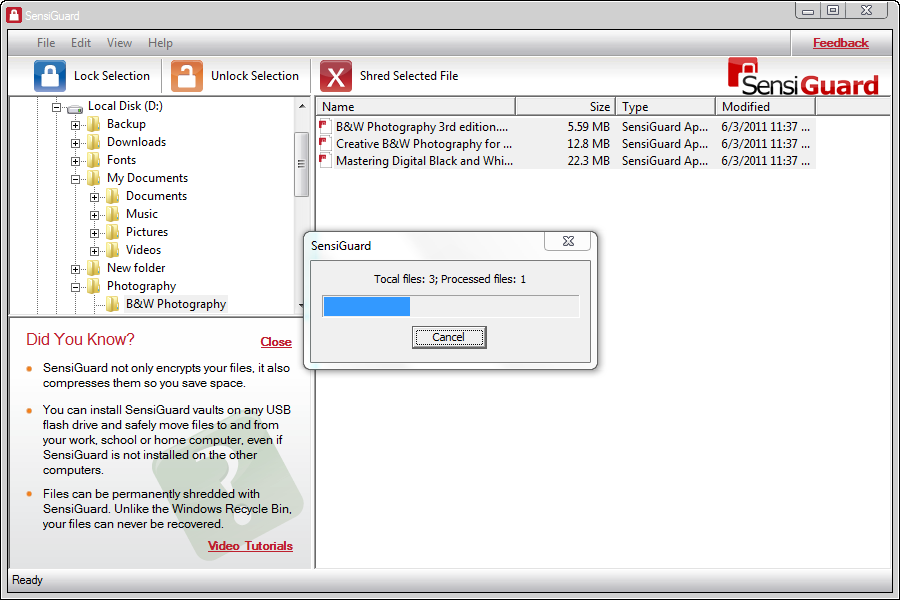Click the New folder folder icon
The height and width of the screenshot is (600, 900).
pos(94,268)
